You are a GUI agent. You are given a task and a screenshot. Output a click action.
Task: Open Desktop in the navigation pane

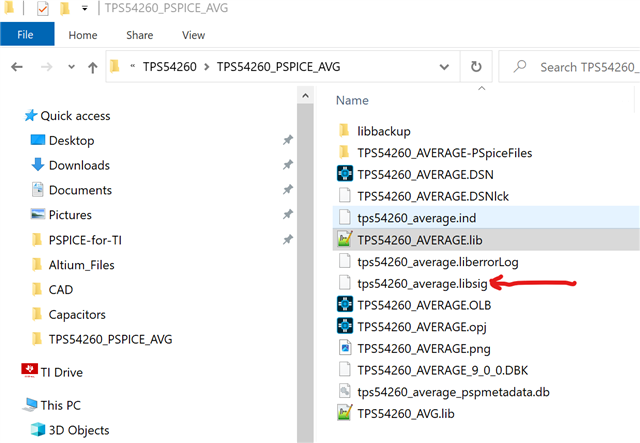(71, 140)
